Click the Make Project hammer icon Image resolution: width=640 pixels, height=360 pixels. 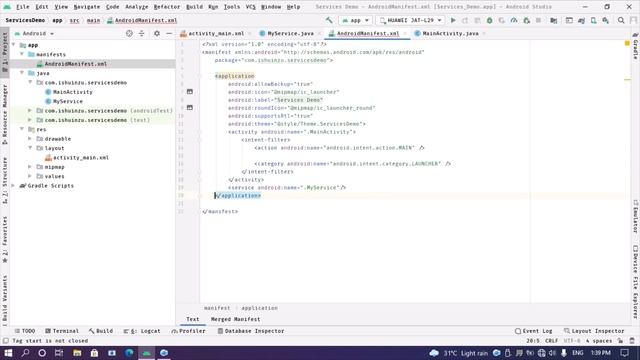tap(329, 20)
